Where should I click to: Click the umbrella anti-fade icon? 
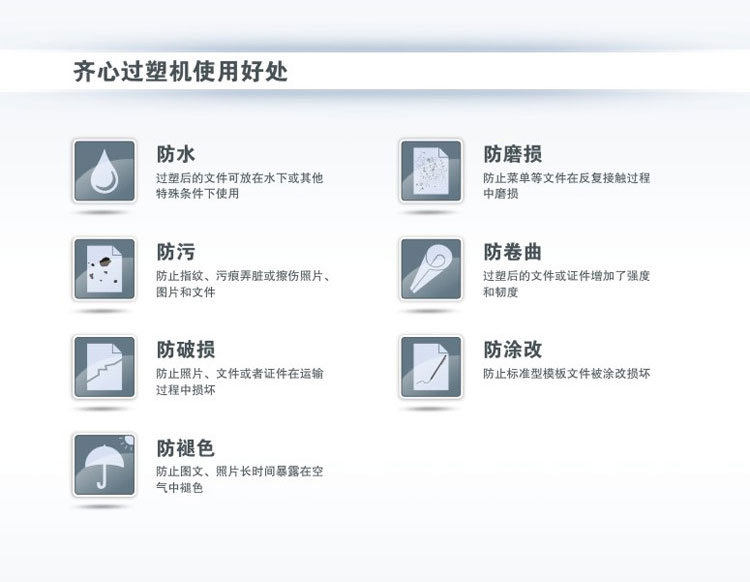(x=103, y=465)
